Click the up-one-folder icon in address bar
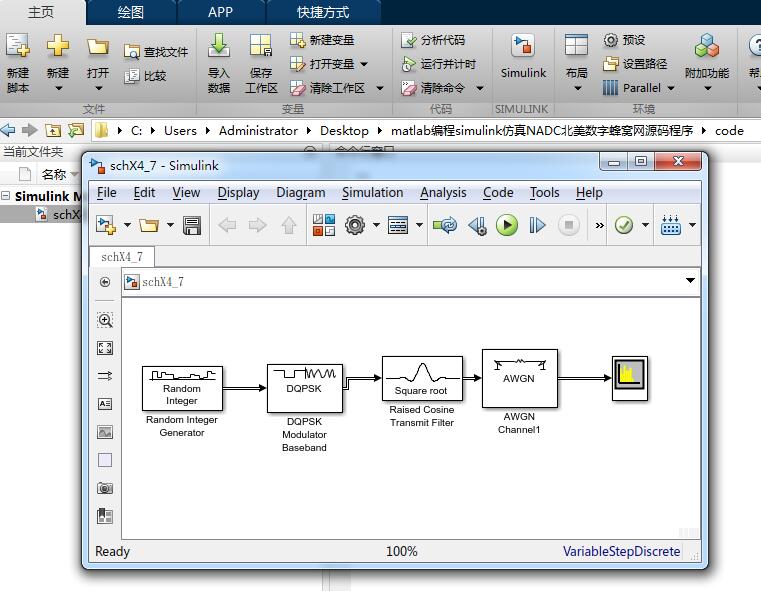 click(53, 130)
